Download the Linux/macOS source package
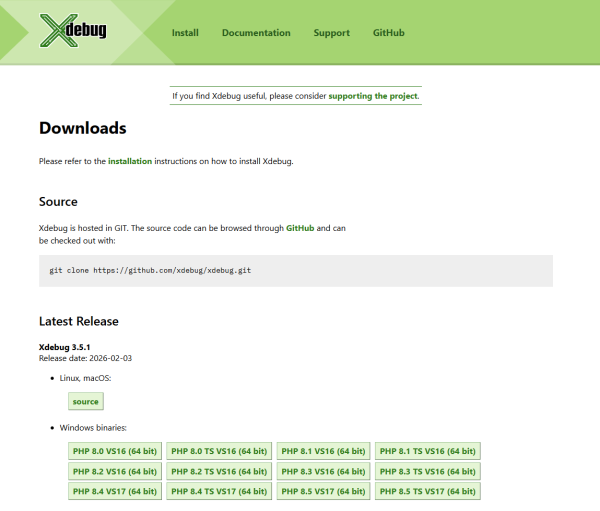Screen dimensions: 600x511 coord(86,401)
